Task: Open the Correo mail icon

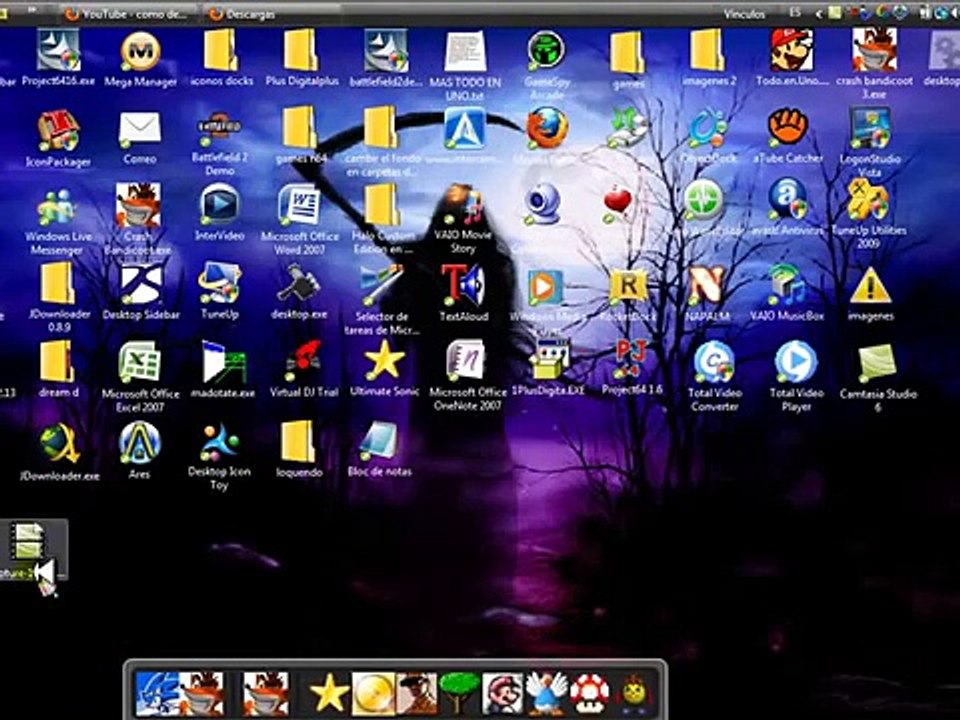Action: tap(140, 130)
